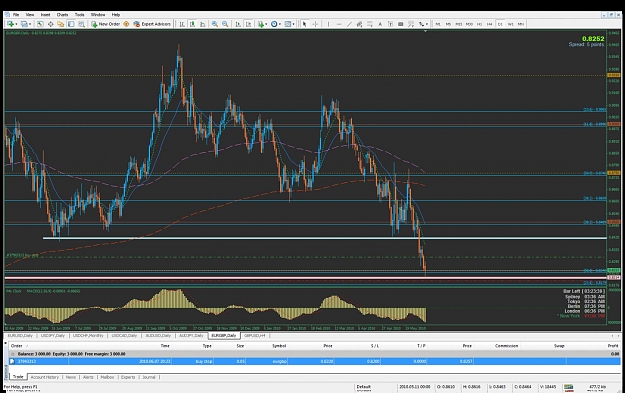
Task: Open the Mailbox terminal tab
Action: [x=107, y=377]
